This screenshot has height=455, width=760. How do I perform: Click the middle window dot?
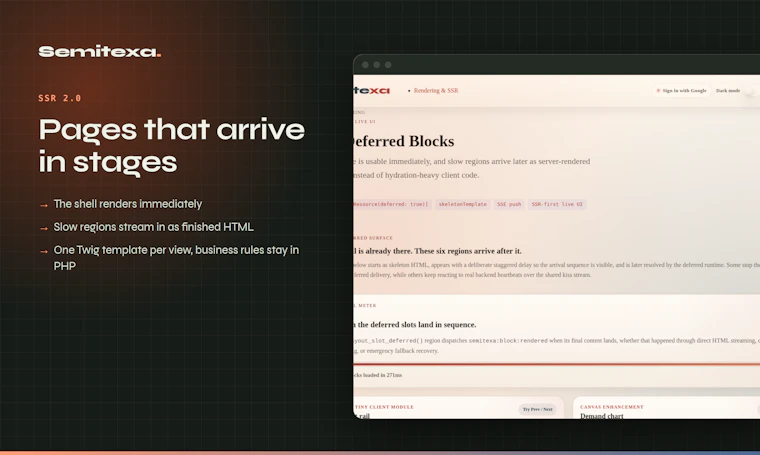tap(377, 65)
